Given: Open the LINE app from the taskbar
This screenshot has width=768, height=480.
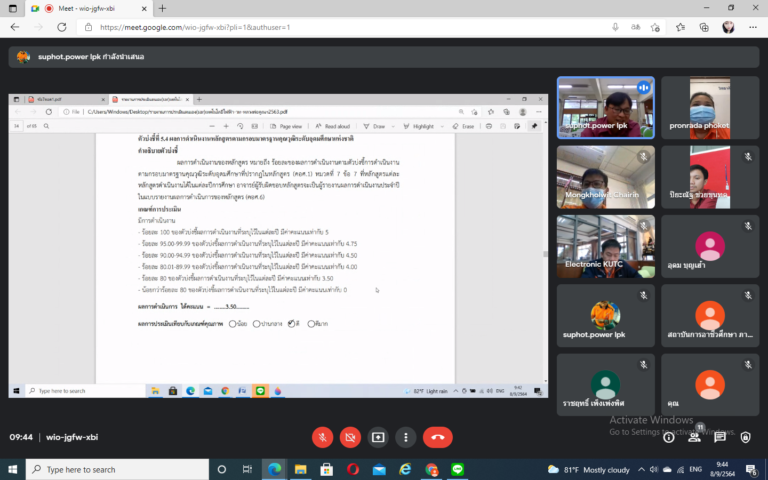Looking at the screenshot, I should click(459, 469).
